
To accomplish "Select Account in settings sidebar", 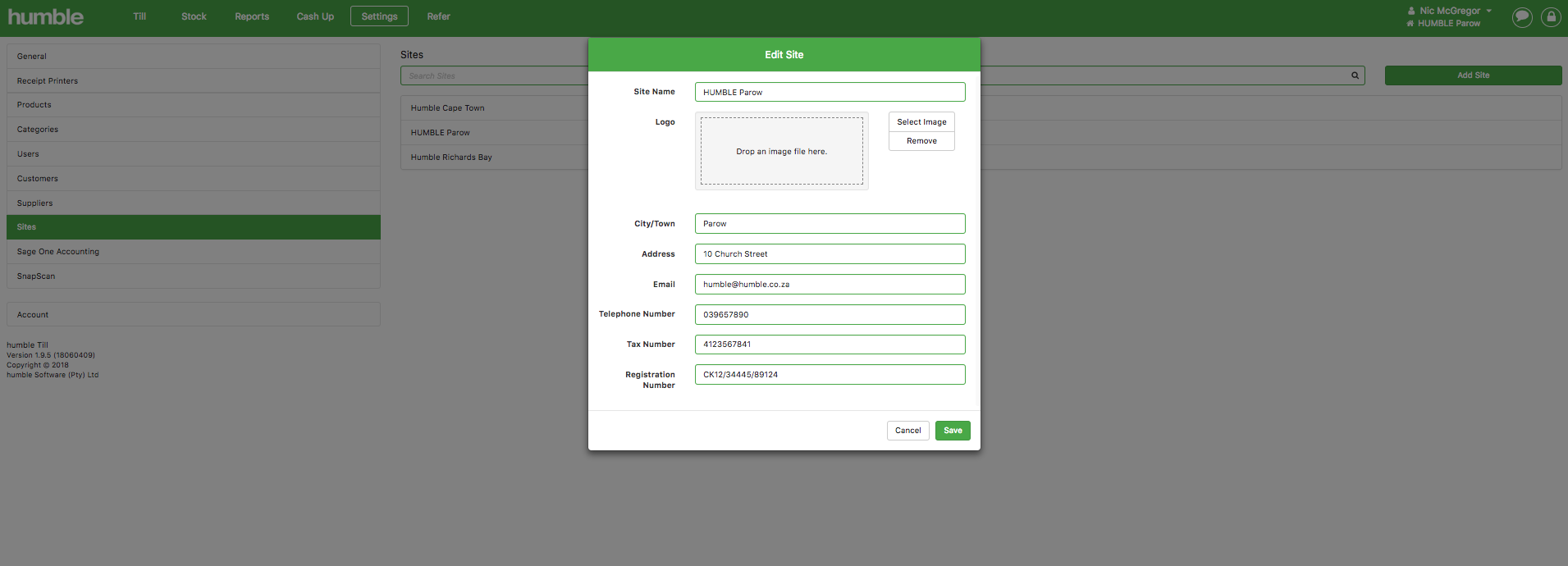I will 194,314.
